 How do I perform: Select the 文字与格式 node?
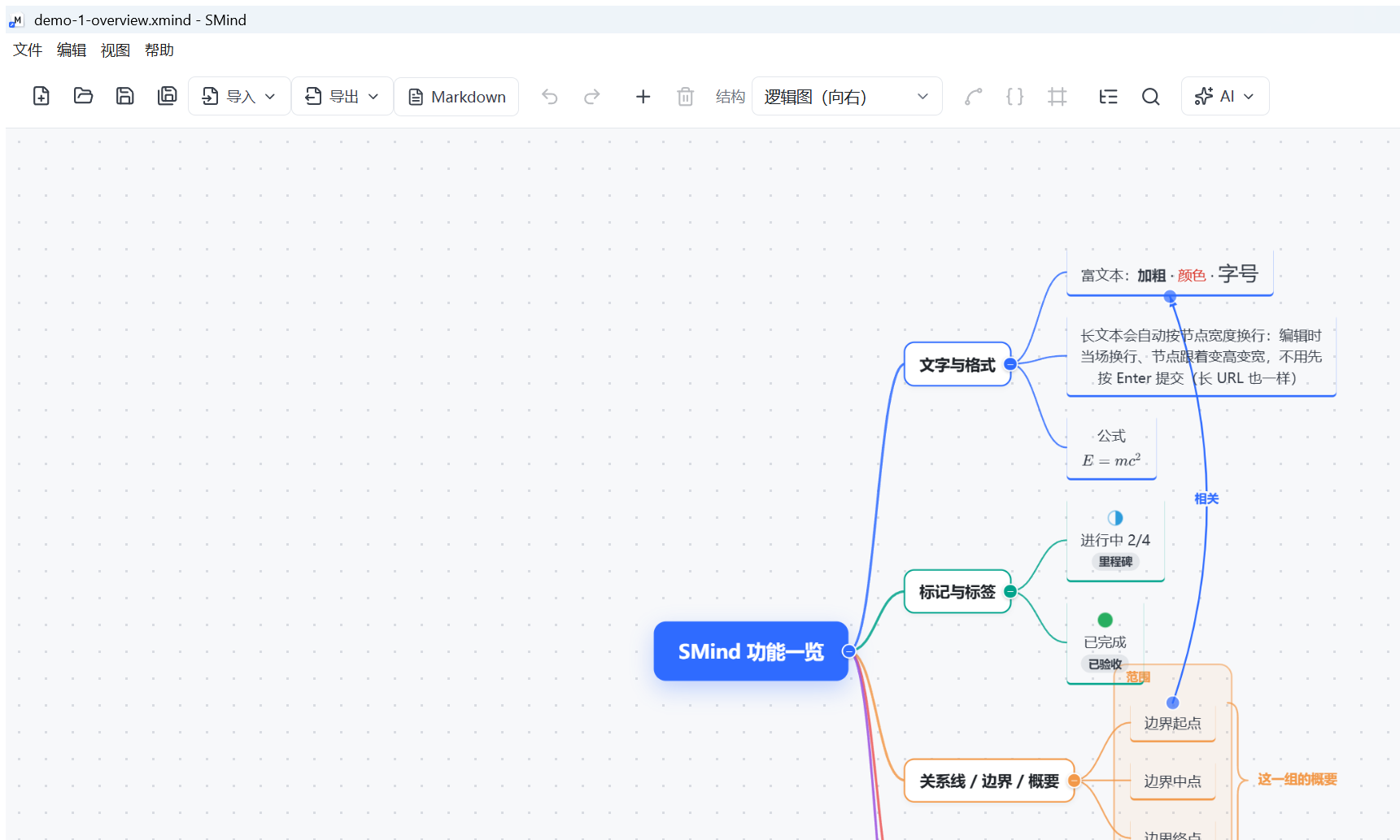[957, 364]
